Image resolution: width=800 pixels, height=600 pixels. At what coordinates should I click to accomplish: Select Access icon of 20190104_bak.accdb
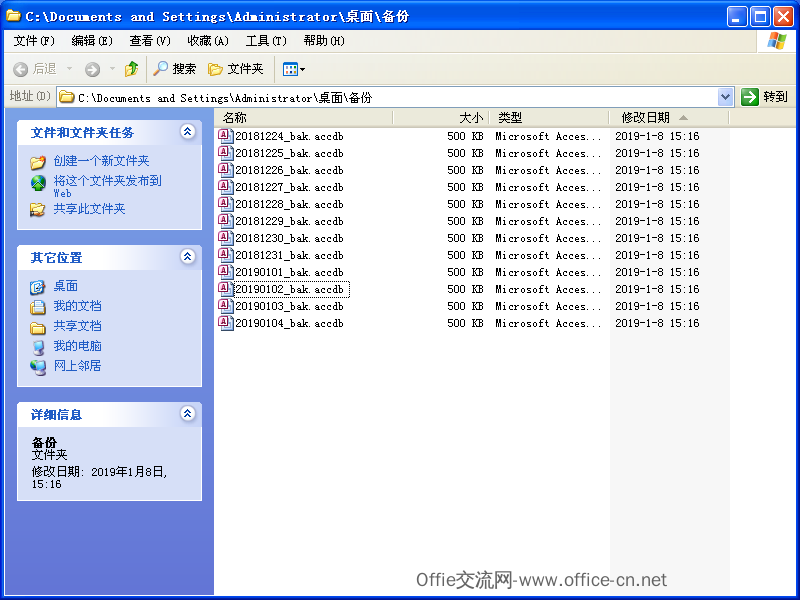pyautogui.click(x=225, y=323)
